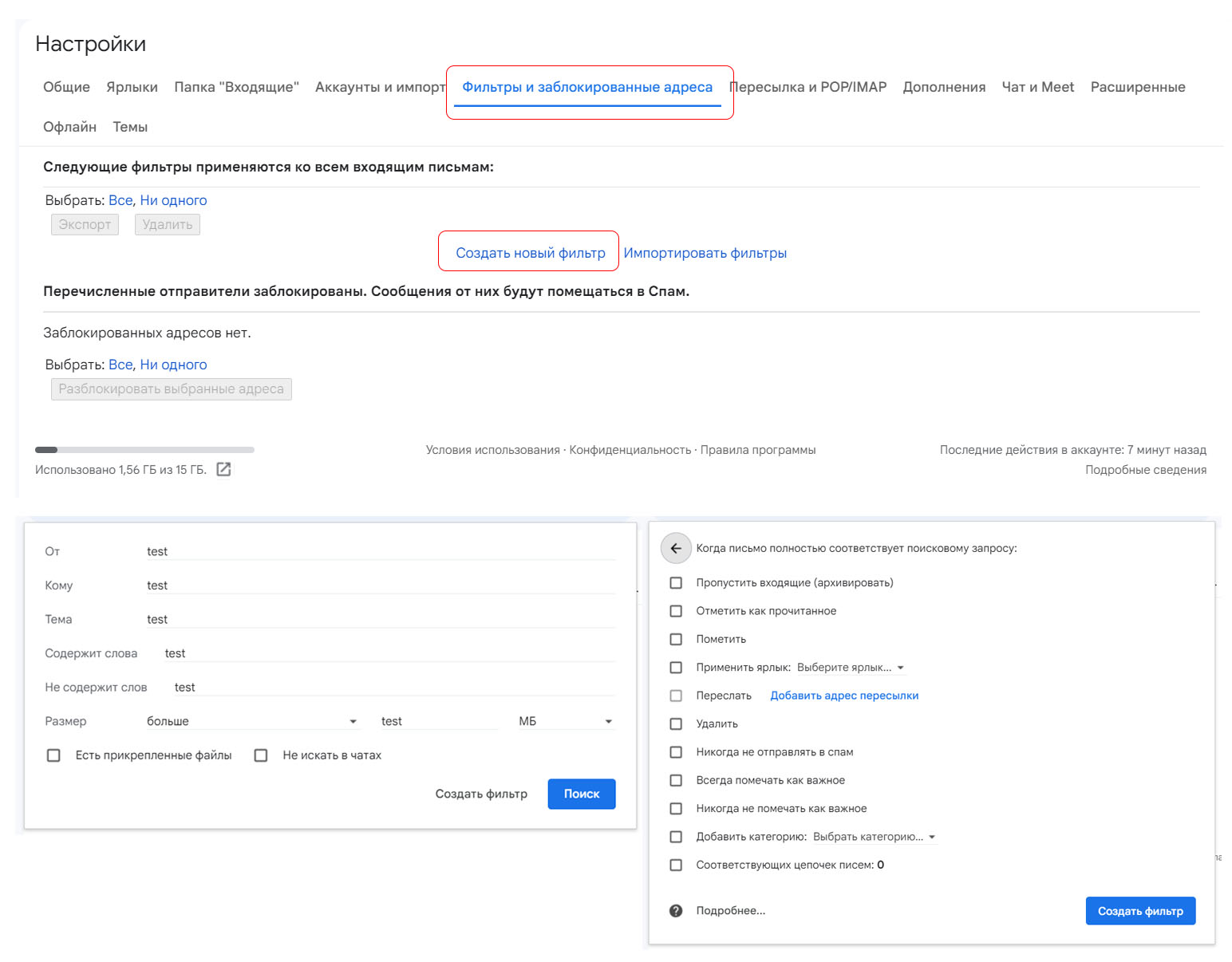Tick the disabled 'Переслать' checkbox
Image resolution: width=1232 pixels, height=962 pixels.
click(676, 696)
